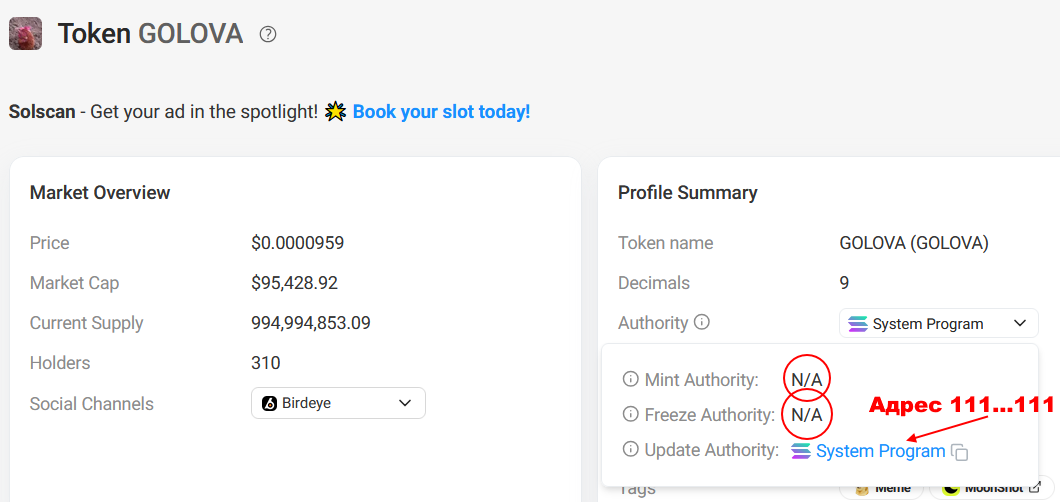Image resolution: width=1060 pixels, height=502 pixels.
Task: Click the info icon next to Authority
Action: [702, 322]
